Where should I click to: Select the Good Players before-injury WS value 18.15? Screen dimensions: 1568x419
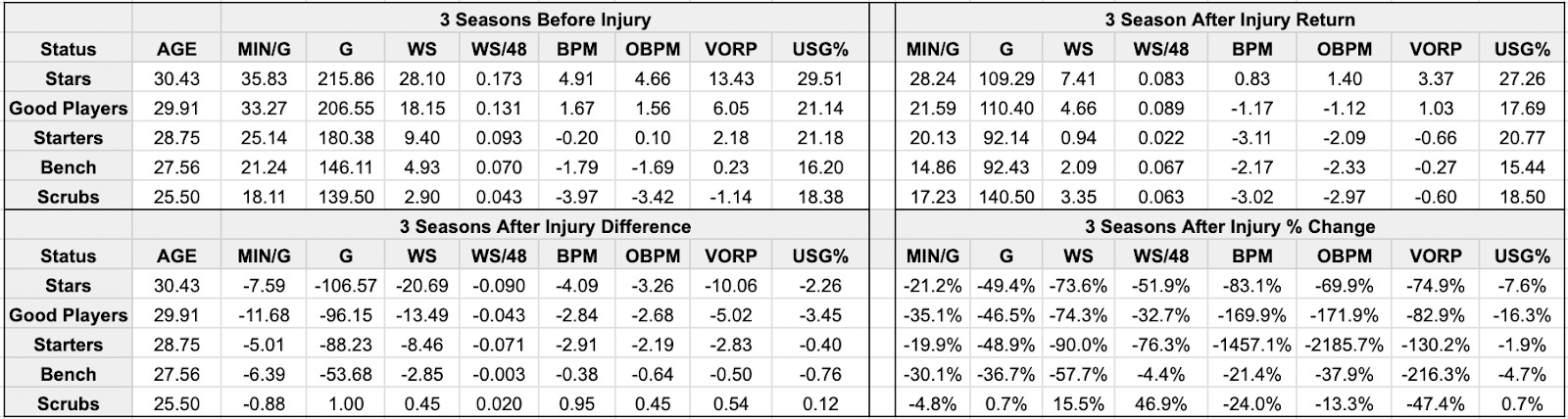click(x=422, y=109)
